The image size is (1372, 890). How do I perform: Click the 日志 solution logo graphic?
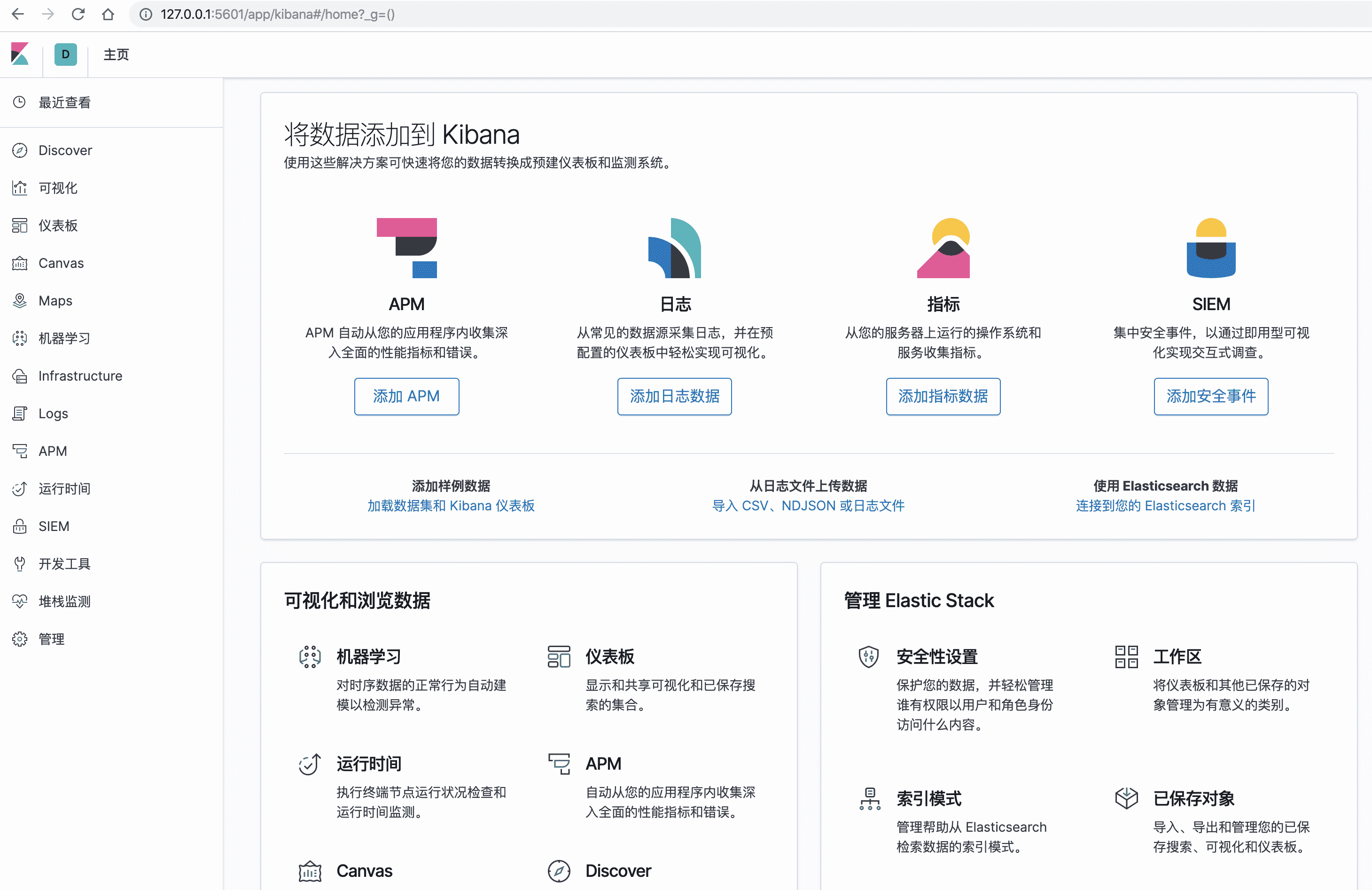pyautogui.click(x=674, y=248)
